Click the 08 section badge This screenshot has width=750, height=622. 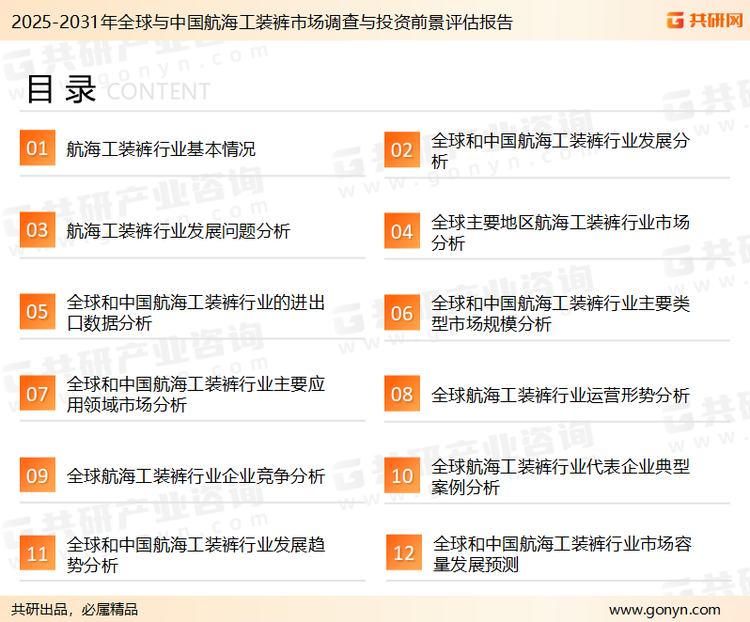point(402,394)
